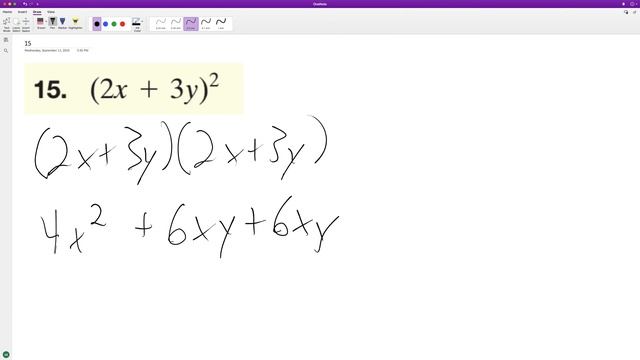Switch to the Draw ribbon tab
The image size is (640, 360).
[x=37, y=12]
